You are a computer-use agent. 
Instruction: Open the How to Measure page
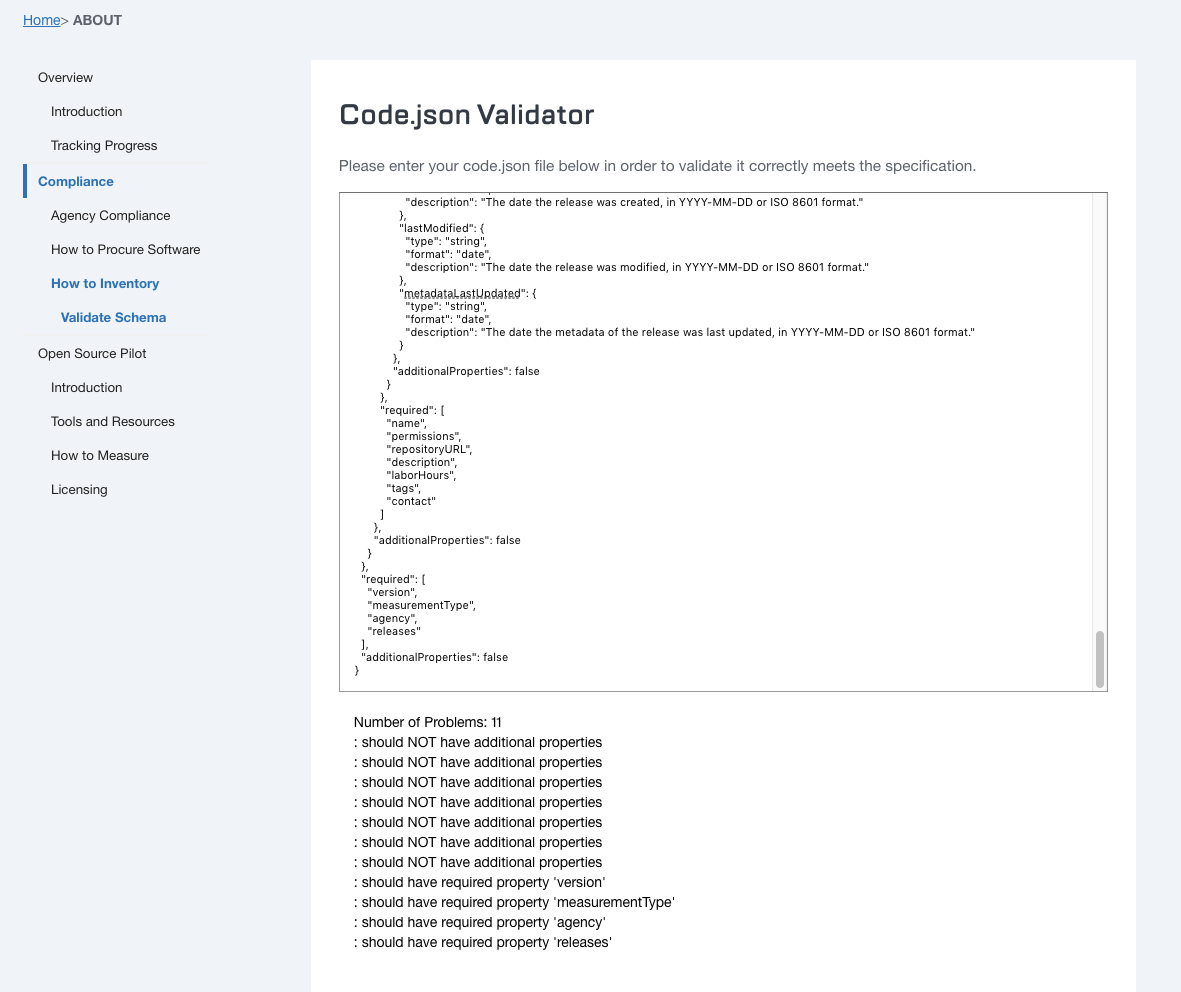tap(100, 455)
